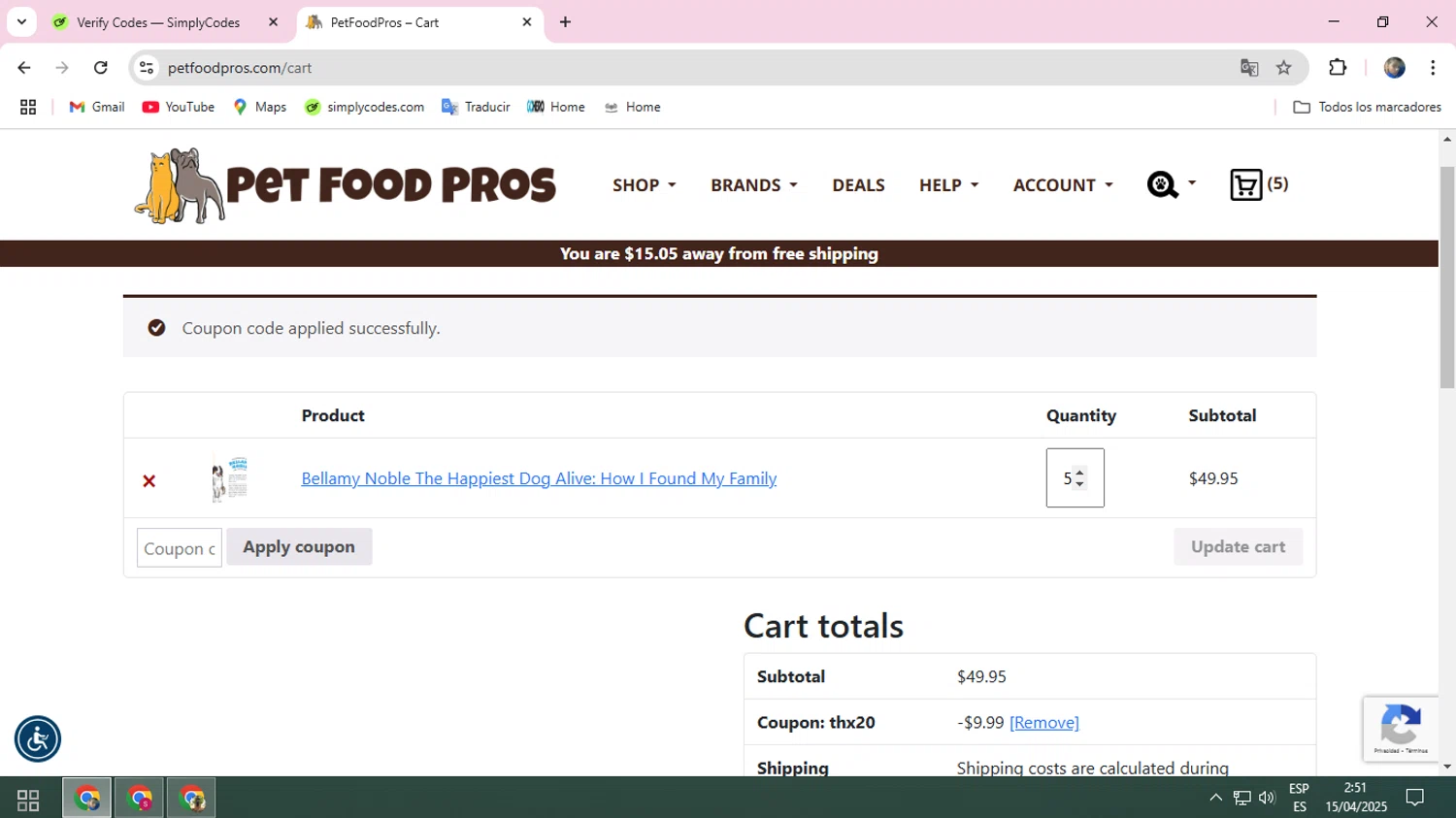Open YouTube bookmark
The width and height of the screenshot is (1456, 818).
point(179,107)
